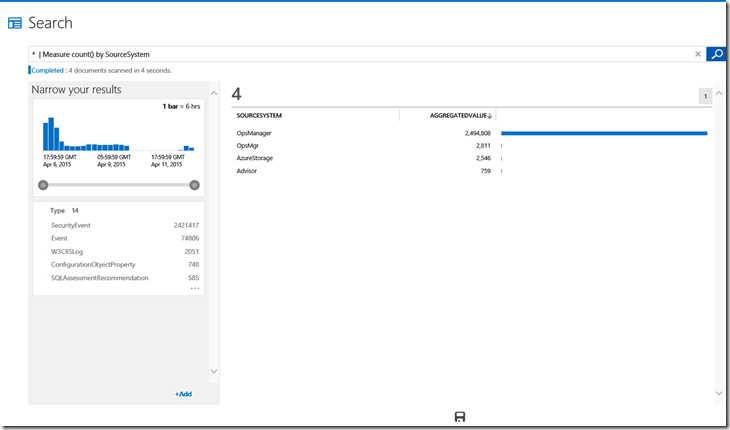
Task: Click the magnifier search button
Action: click(x=716, y=54)
